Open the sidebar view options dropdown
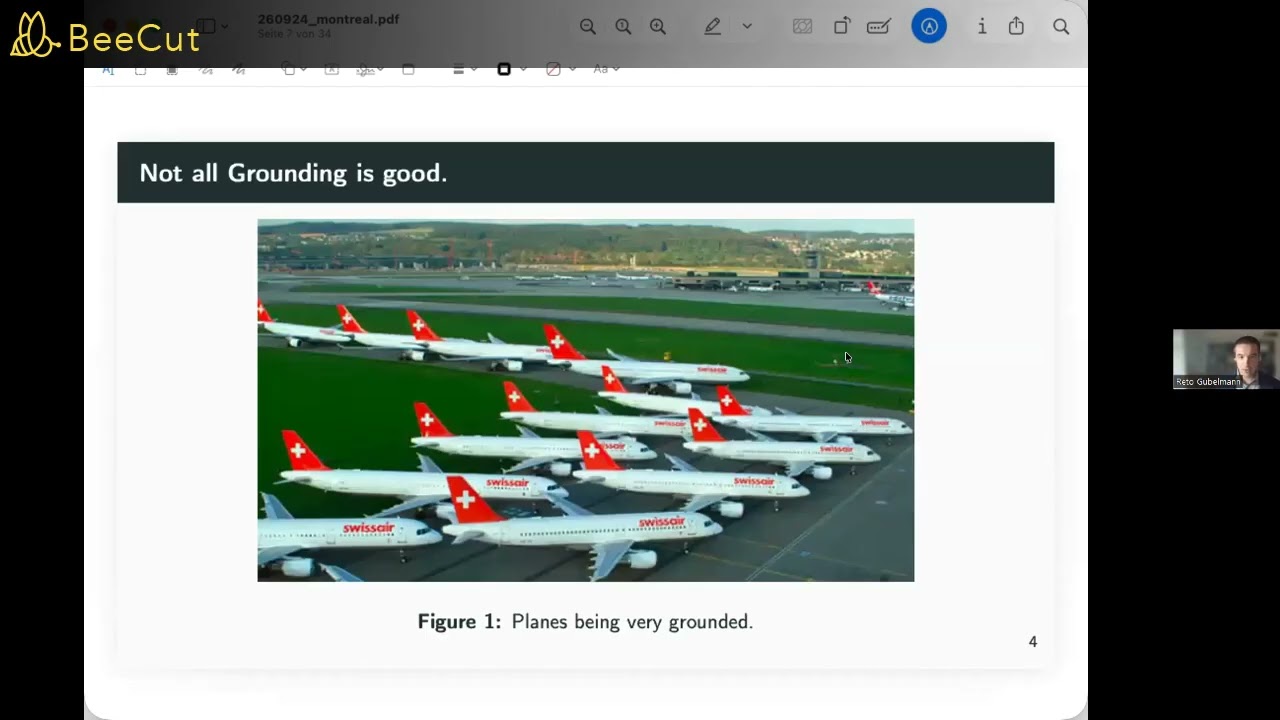 click(211, 26)
